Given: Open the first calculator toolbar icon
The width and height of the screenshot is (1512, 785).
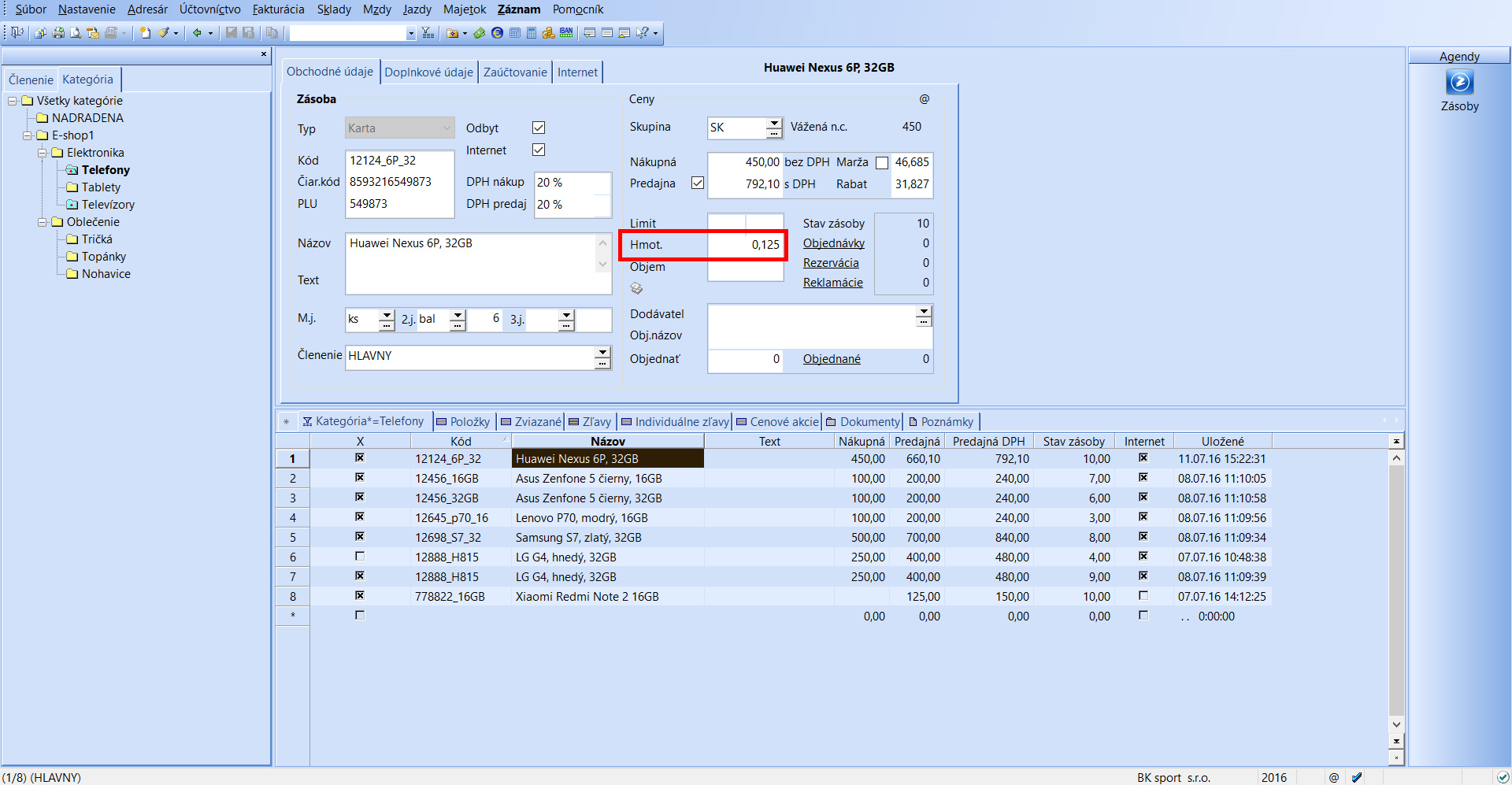Looking at the screenshot, I should click(x=514, y=32).
